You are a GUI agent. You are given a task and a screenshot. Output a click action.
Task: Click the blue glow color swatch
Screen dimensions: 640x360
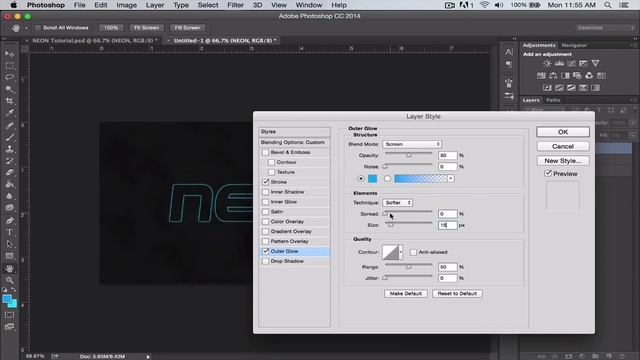point(372,179)
